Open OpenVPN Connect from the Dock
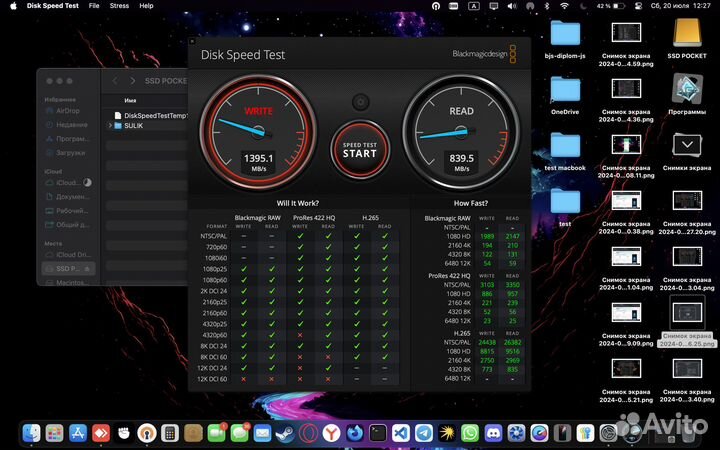 147,433
